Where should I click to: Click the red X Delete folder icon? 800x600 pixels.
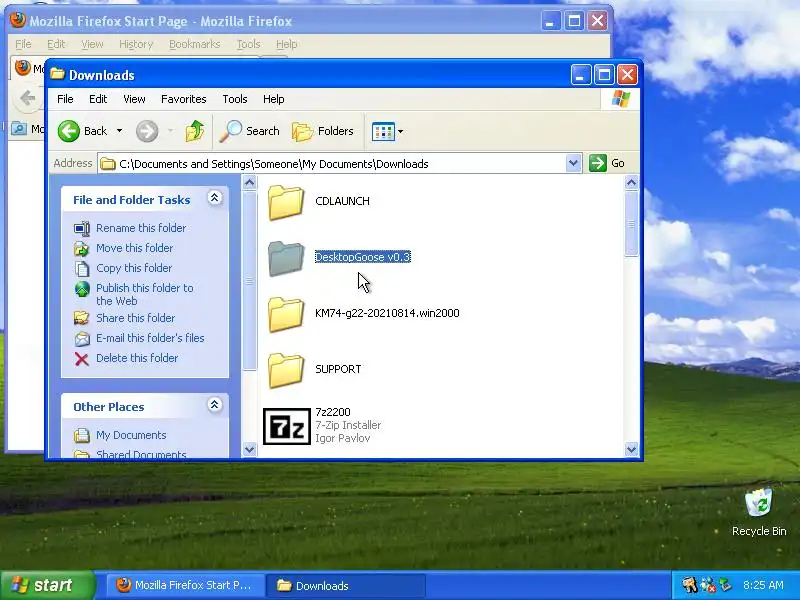[x=82, y=359]
